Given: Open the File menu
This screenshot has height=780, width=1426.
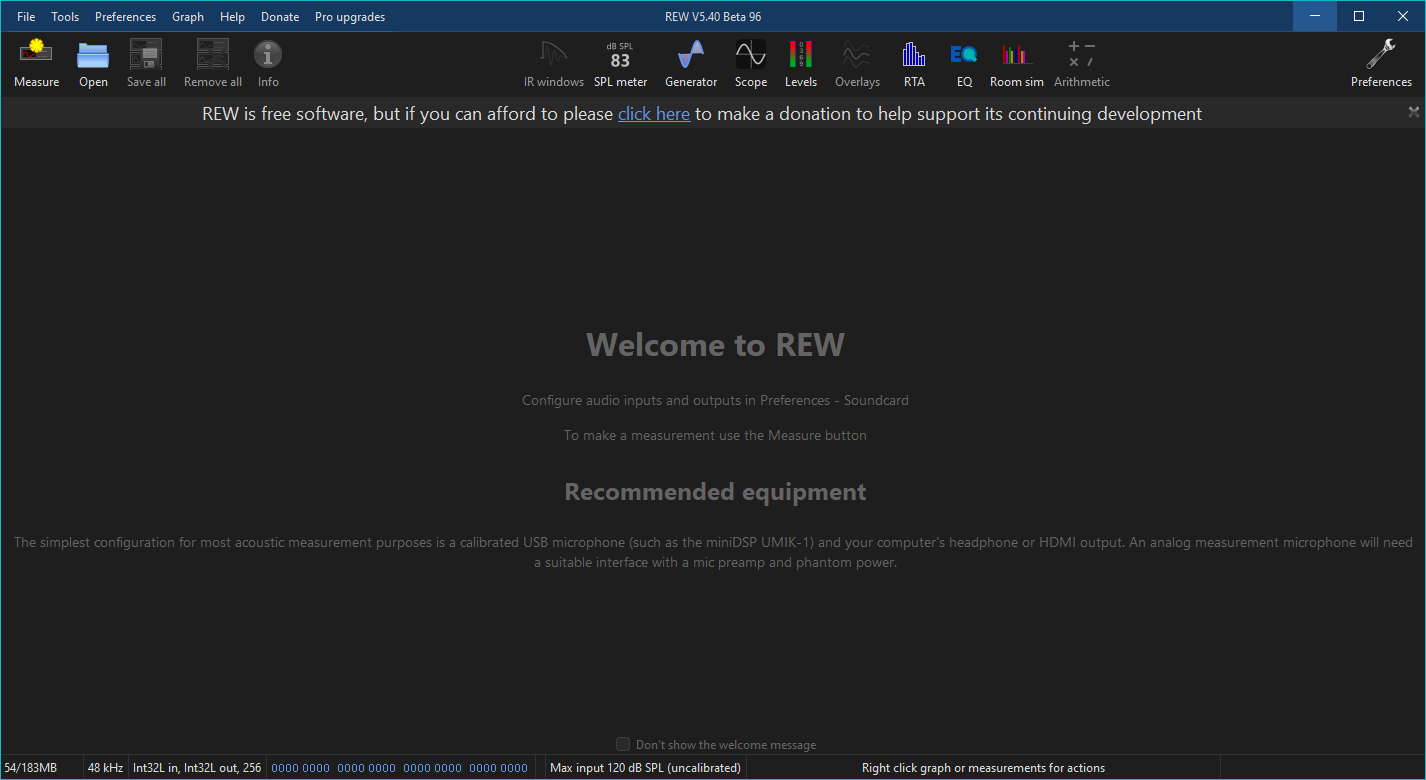Looking at the screenshot, I should (26, 17).
